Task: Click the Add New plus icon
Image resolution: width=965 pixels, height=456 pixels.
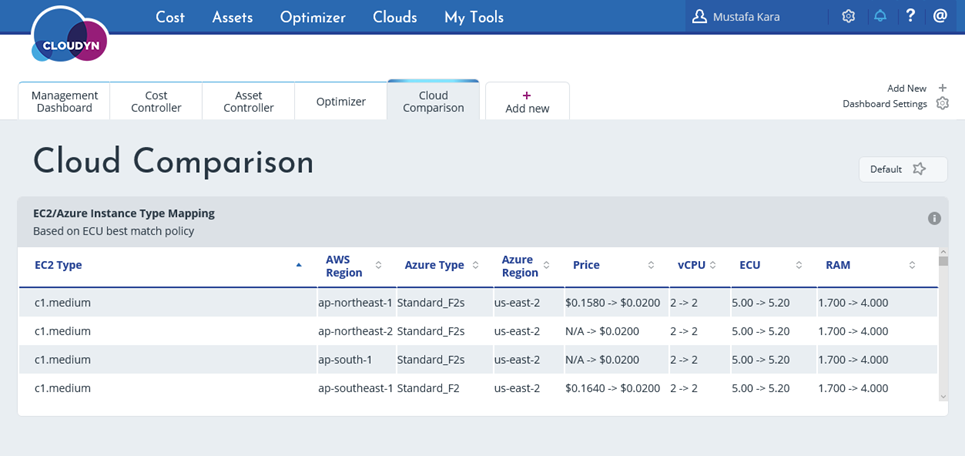Action: point(942,89)
